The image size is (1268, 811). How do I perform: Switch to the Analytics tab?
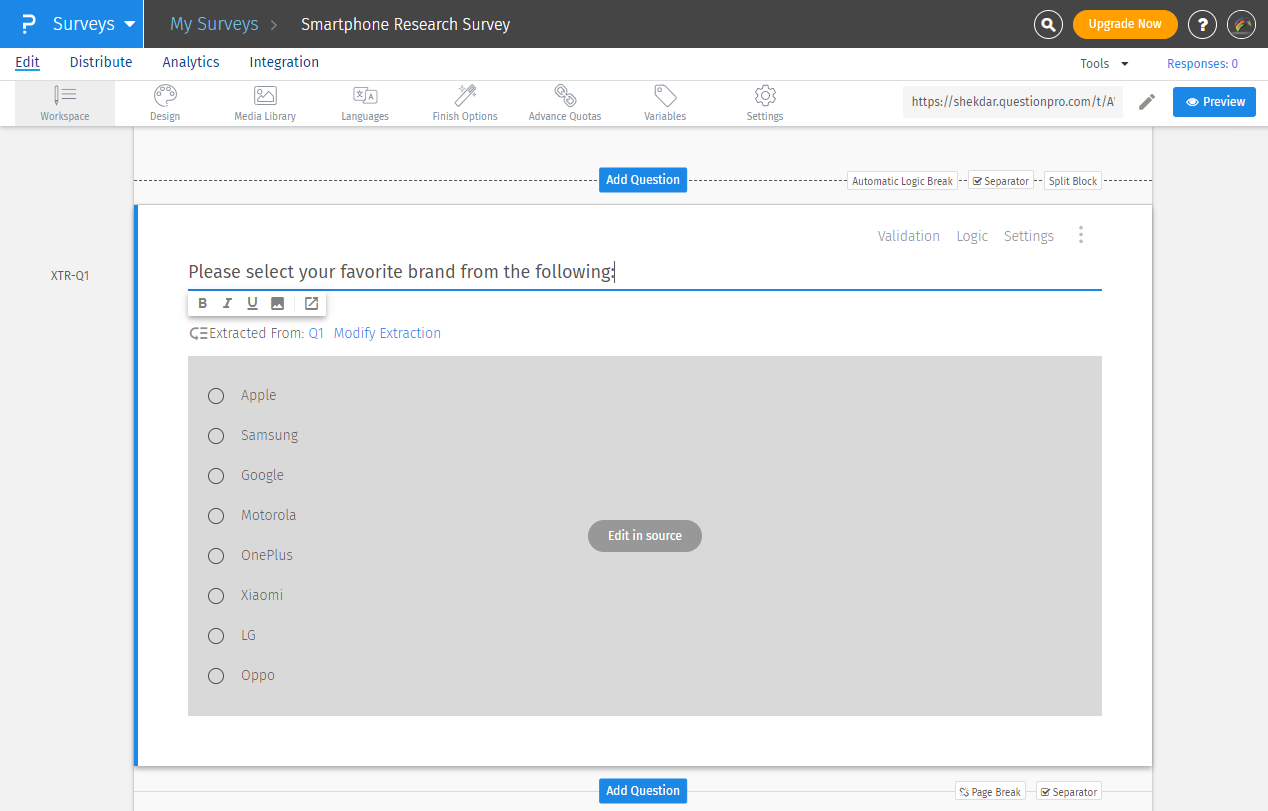[190, 62]
